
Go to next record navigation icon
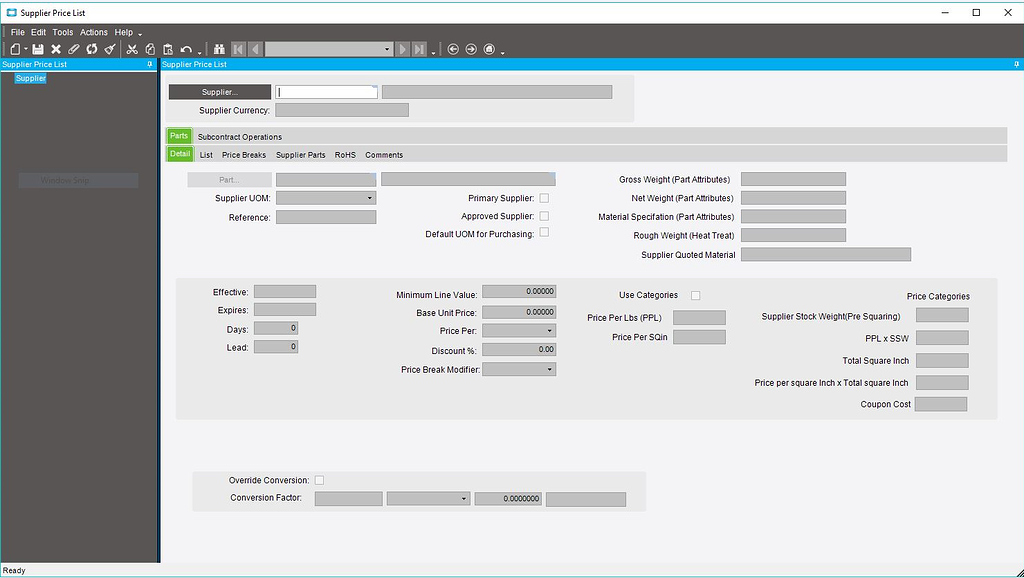pyautogui.click(x=402, y=49)
